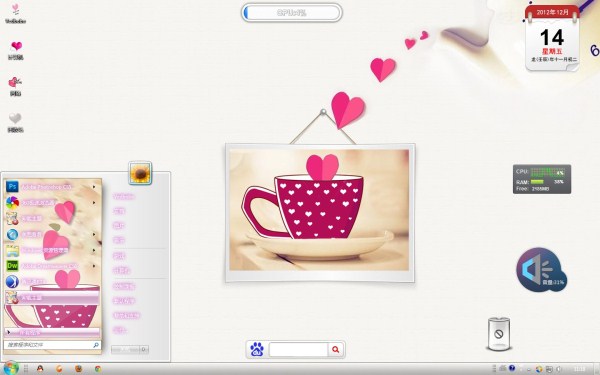Open the blue running-figure program in Start menu
The width and height of the screenshot is (600, 375).
coord(52,282)
